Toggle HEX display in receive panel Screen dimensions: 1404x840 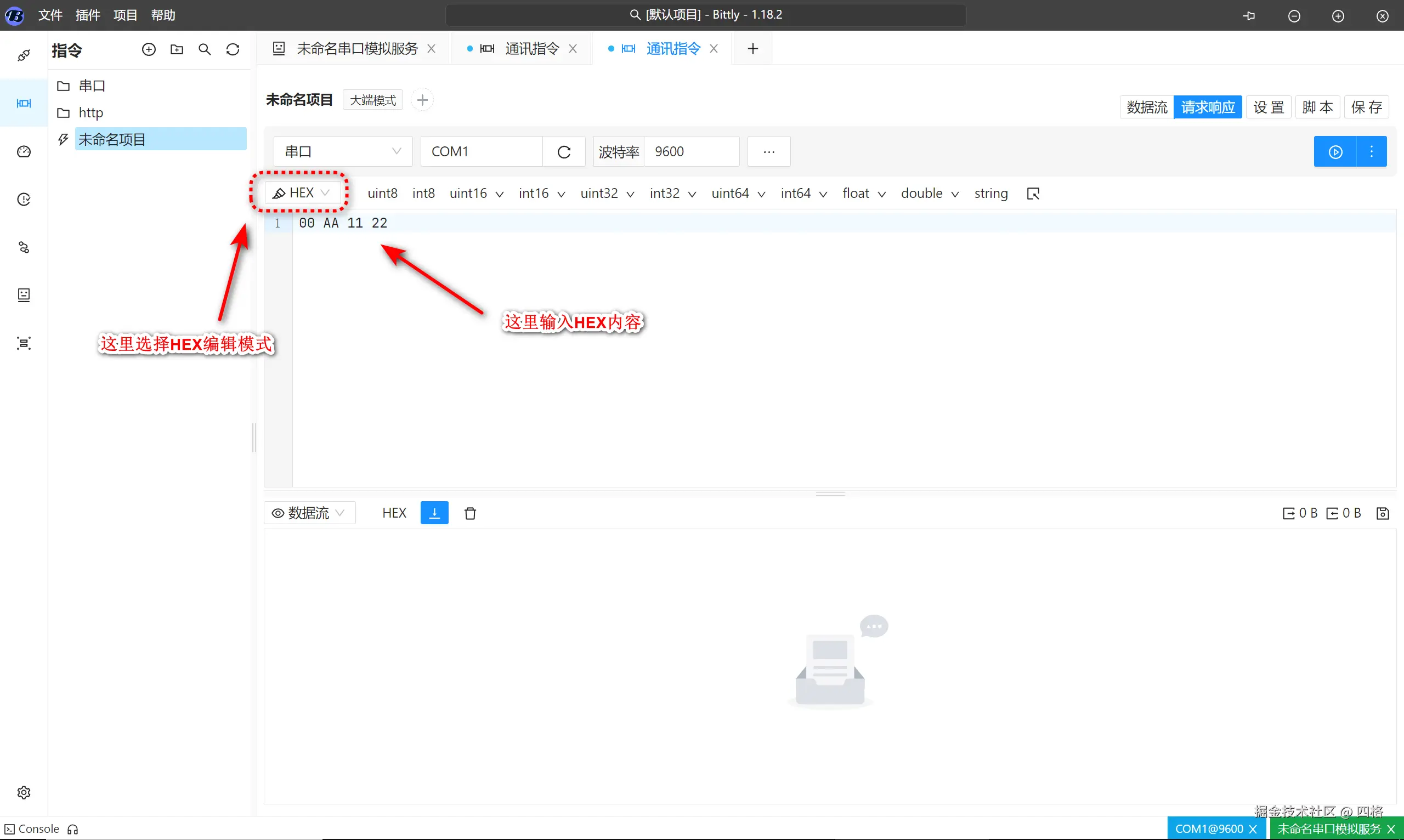point(394,513)
